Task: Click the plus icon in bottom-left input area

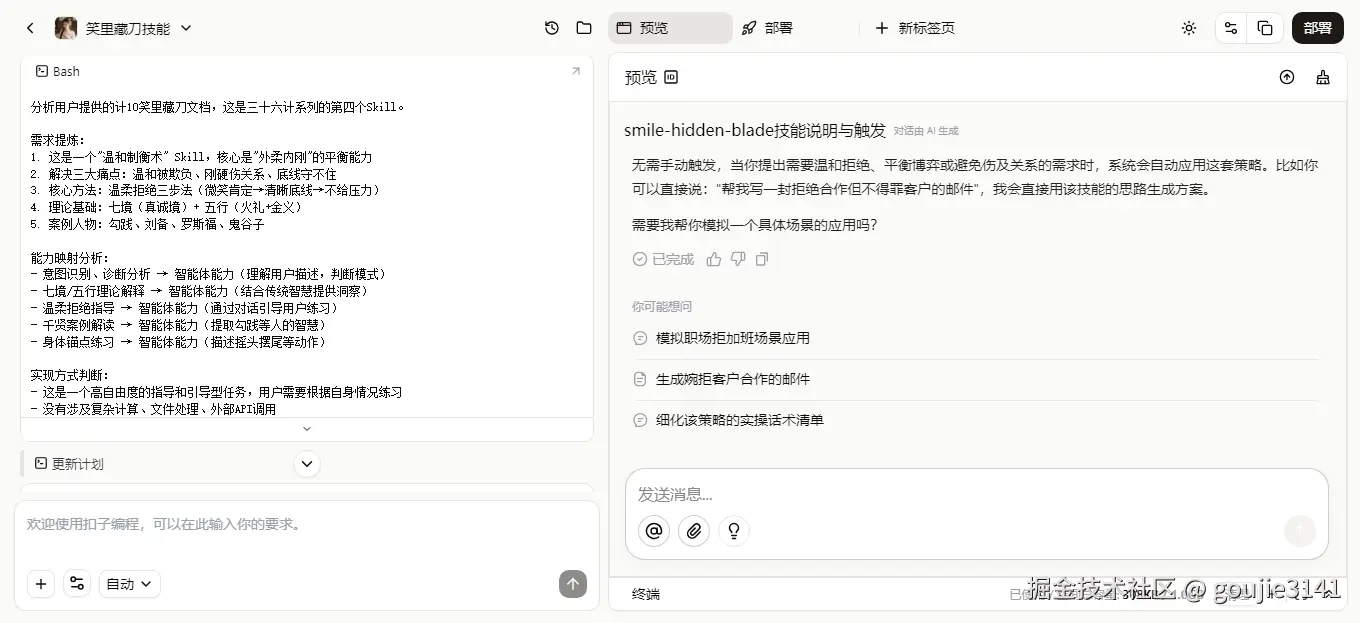Action: [41, 584]
